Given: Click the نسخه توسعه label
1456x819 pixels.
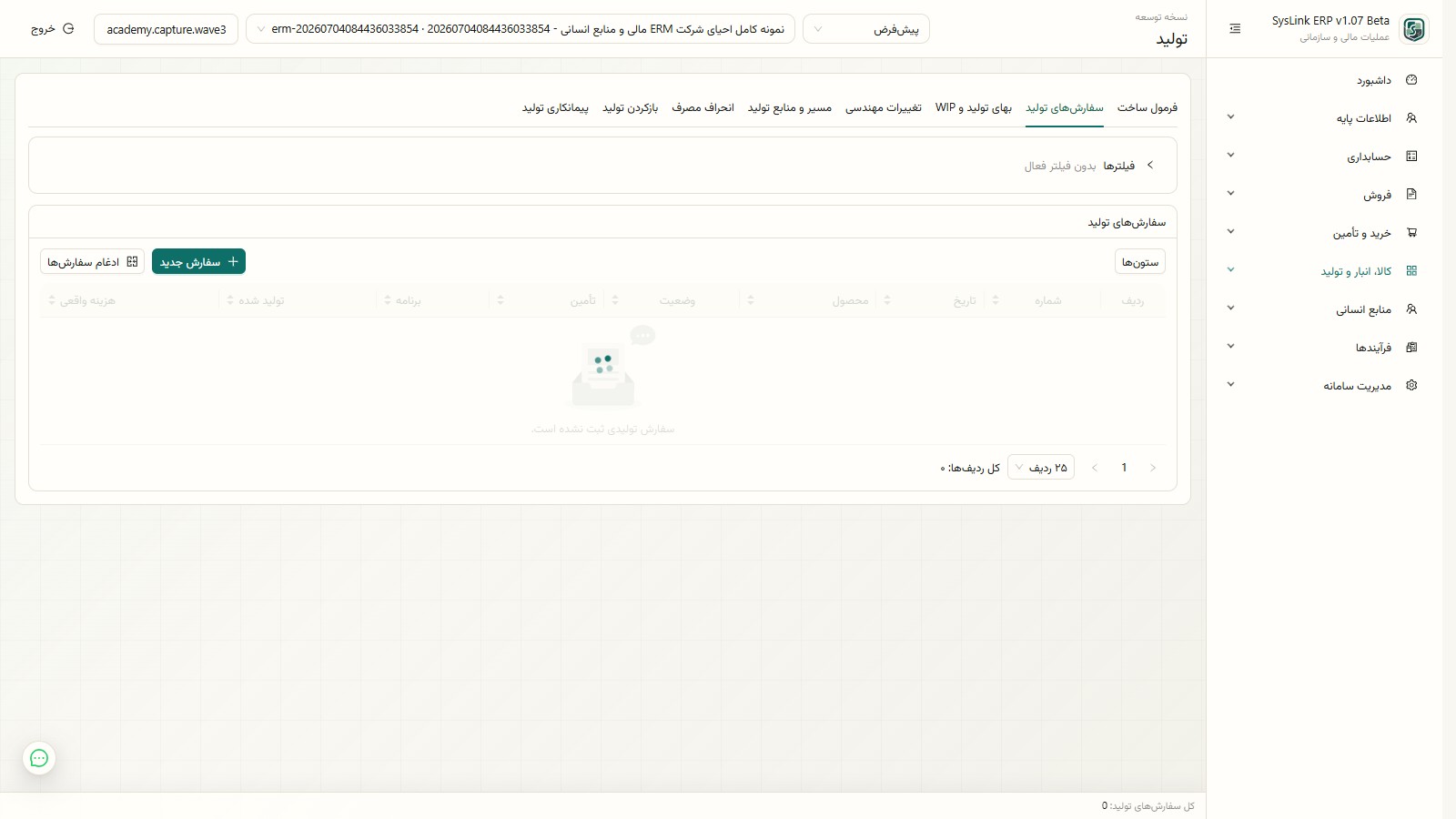Looking at the screenshot, I should [1161, 17].
